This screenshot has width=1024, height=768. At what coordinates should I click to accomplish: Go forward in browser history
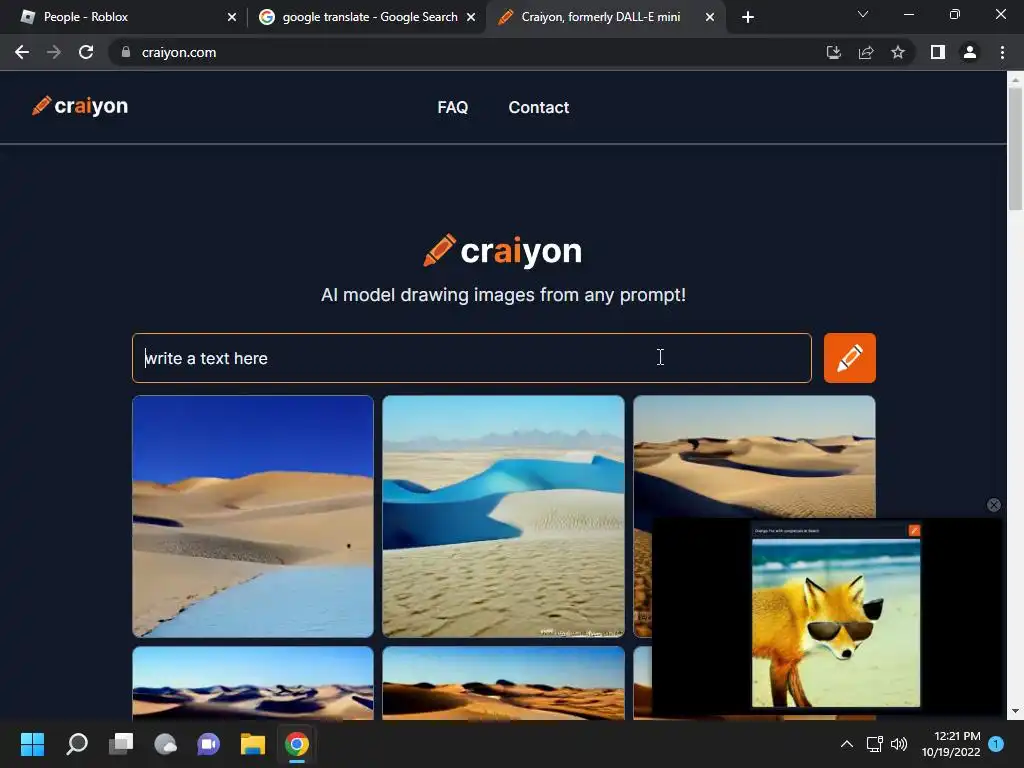[x=54, y=52]
